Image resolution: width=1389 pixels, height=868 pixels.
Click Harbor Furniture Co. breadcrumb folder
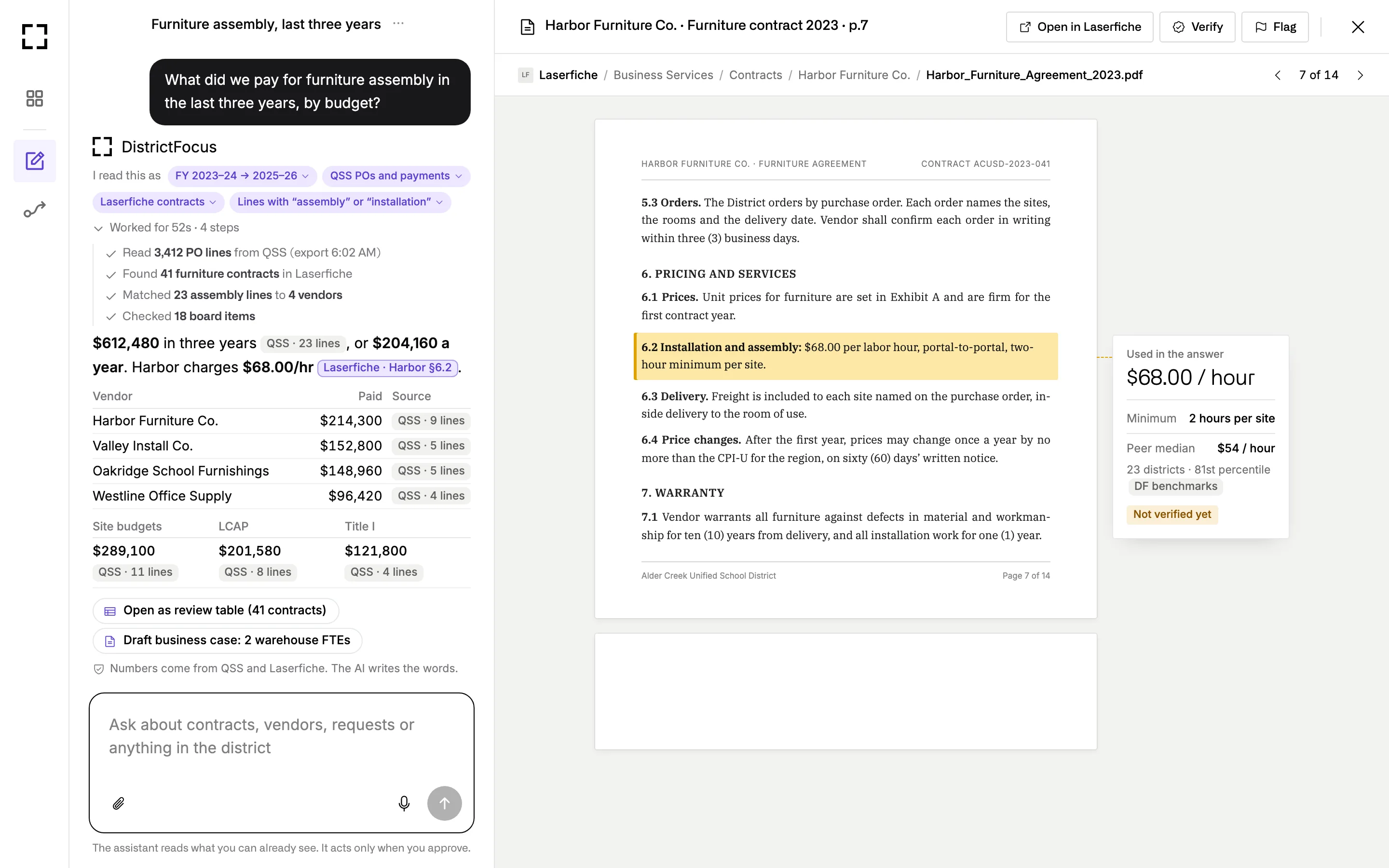(x=854, y=75)
